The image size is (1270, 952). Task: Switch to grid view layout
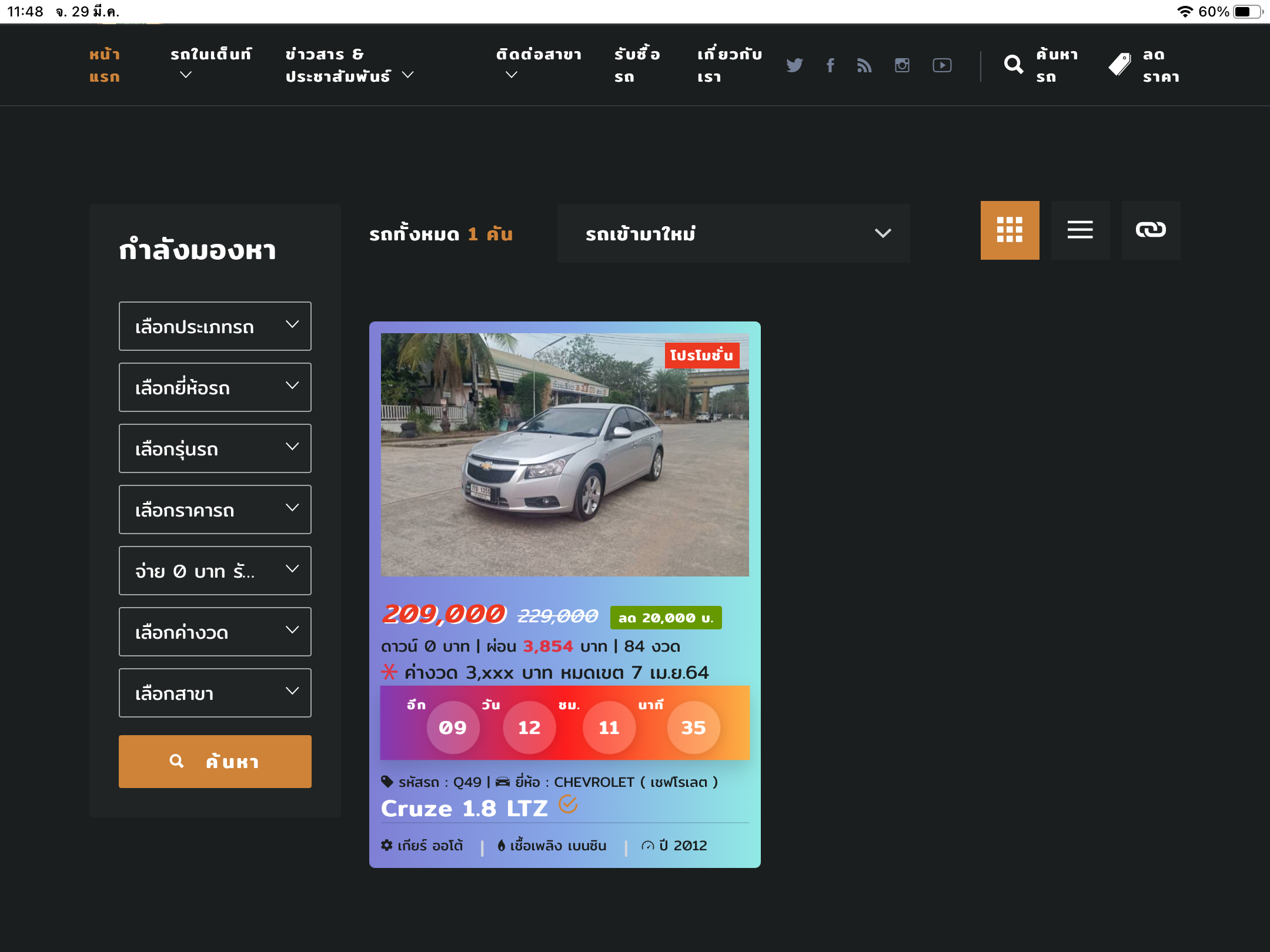(x=1010, y=230)
